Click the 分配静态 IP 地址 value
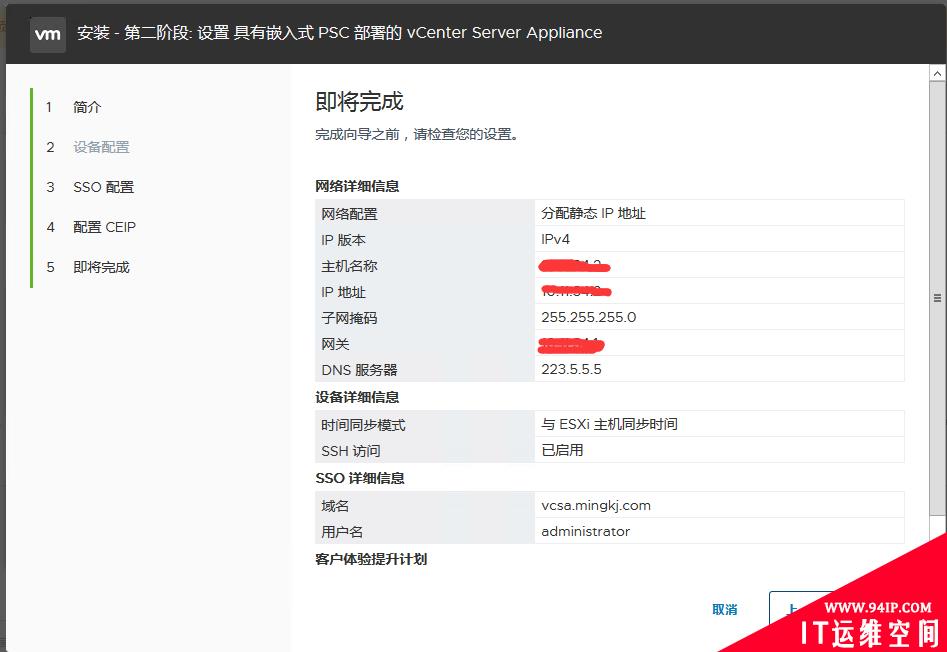 click(594, 213)
